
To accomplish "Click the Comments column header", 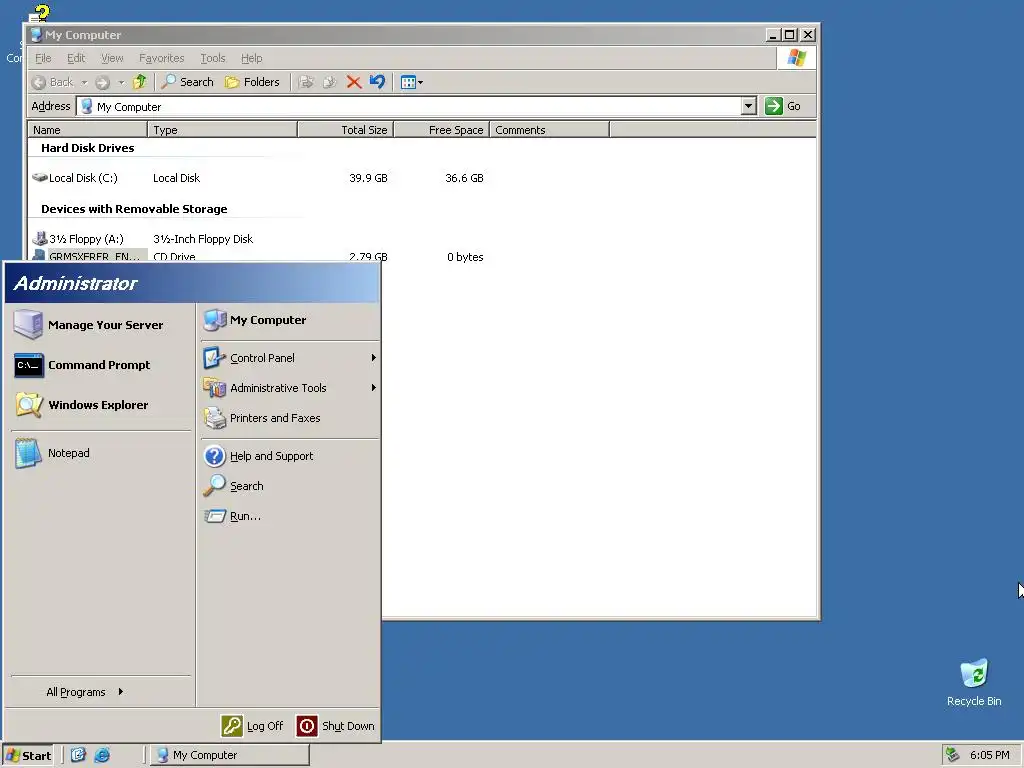I will tap(549, 130).
